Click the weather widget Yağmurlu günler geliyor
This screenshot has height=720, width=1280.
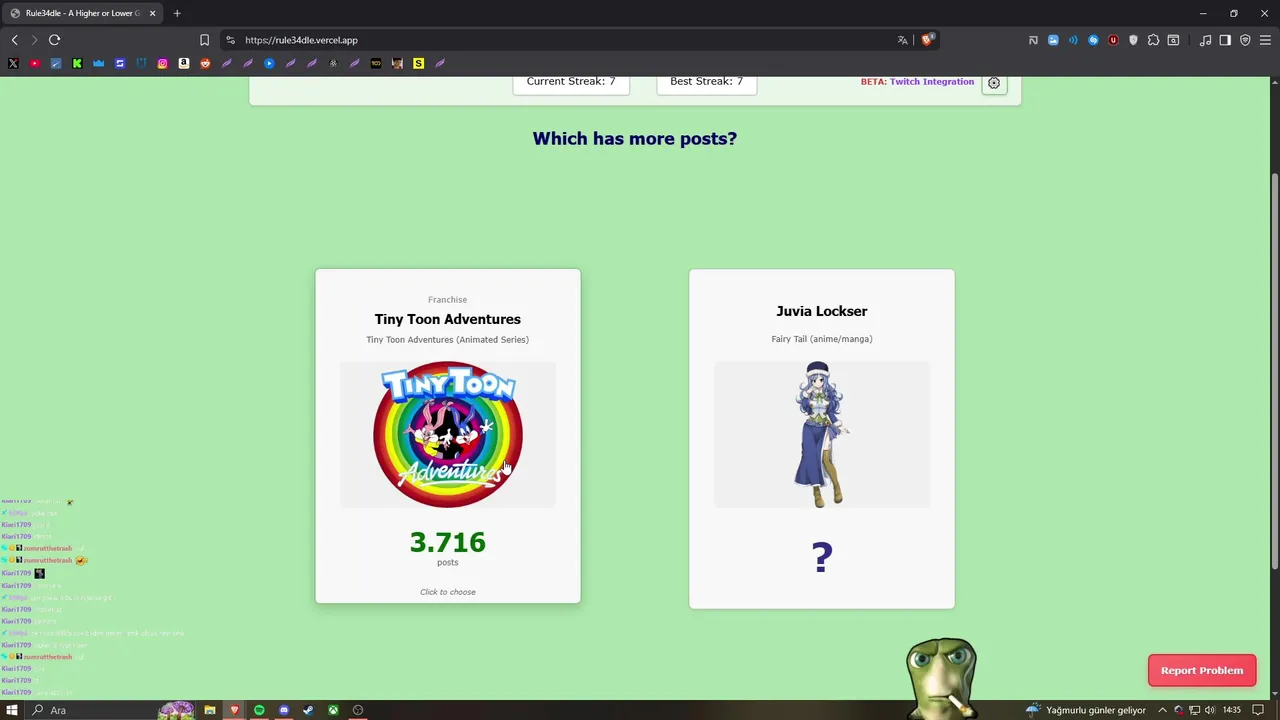(x=1086, y=710)
